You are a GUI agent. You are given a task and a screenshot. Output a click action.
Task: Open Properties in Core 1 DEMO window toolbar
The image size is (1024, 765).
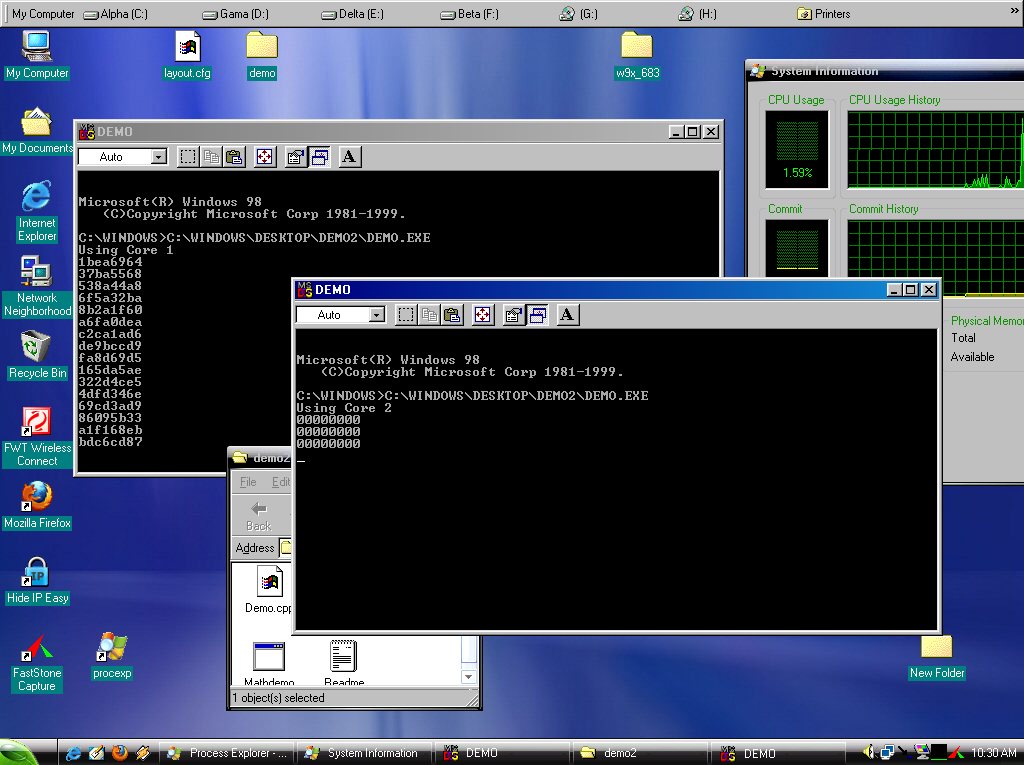[x=296, y=157]
